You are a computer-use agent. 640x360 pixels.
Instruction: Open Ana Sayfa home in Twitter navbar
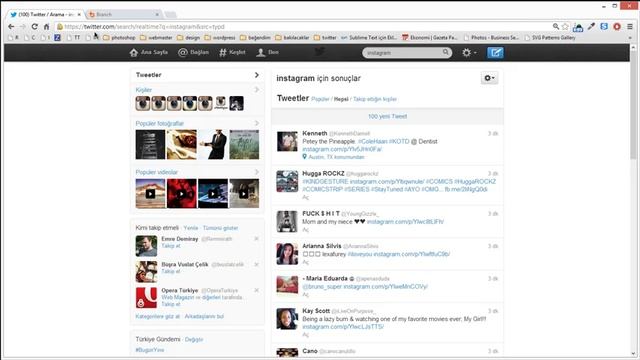click(x=149, y=52)
